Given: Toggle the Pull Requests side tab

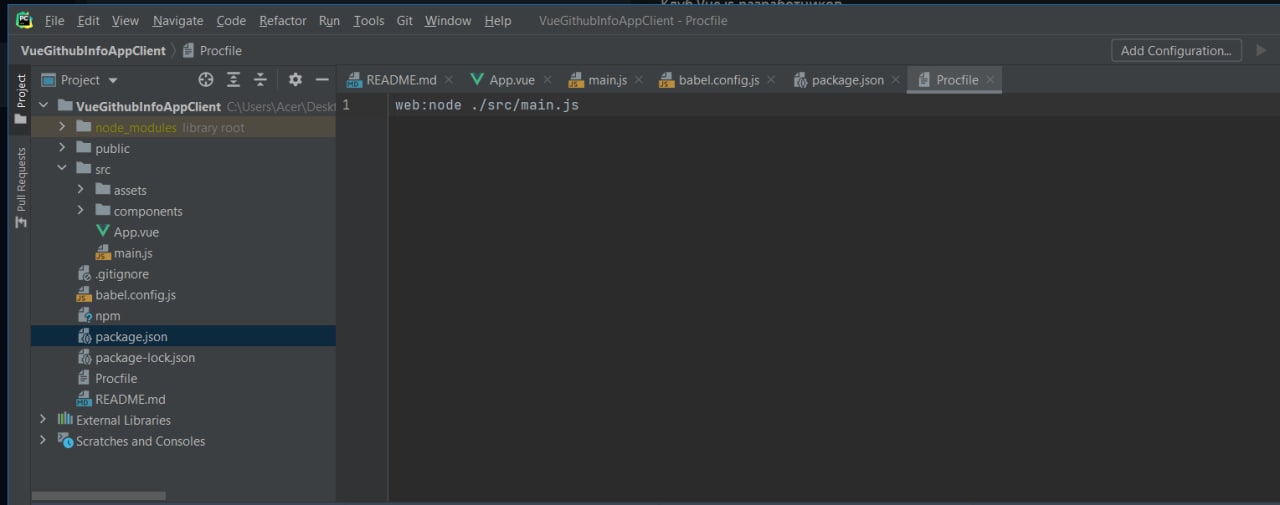Looking at the screenshot, I should coord(20,188).
